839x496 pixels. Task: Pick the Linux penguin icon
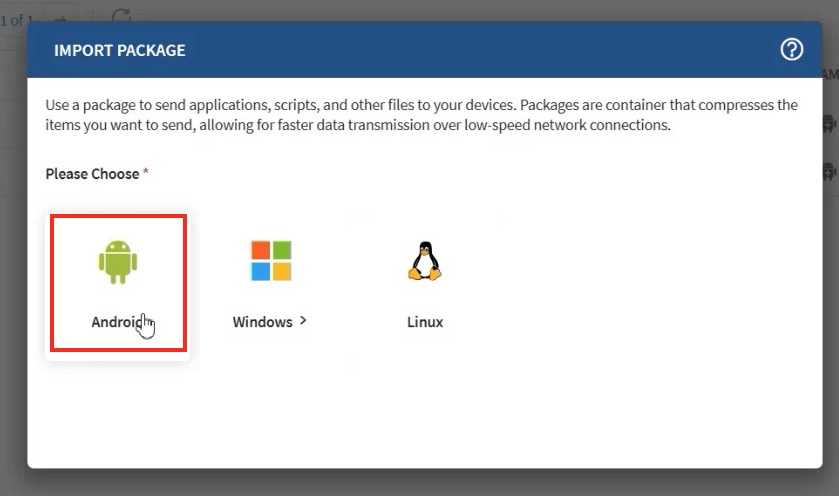click(425, 260)
